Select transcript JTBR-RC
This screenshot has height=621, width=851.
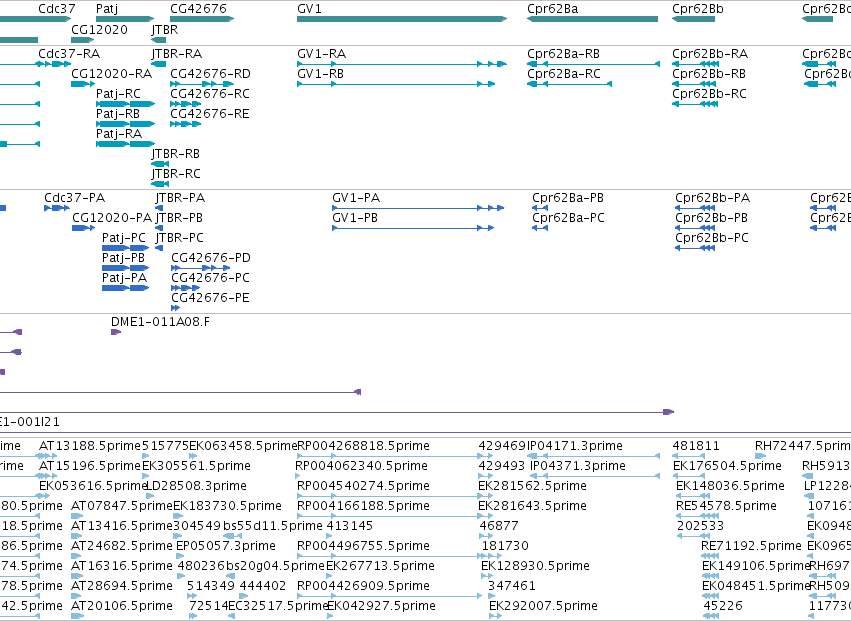tap(176, 174)
